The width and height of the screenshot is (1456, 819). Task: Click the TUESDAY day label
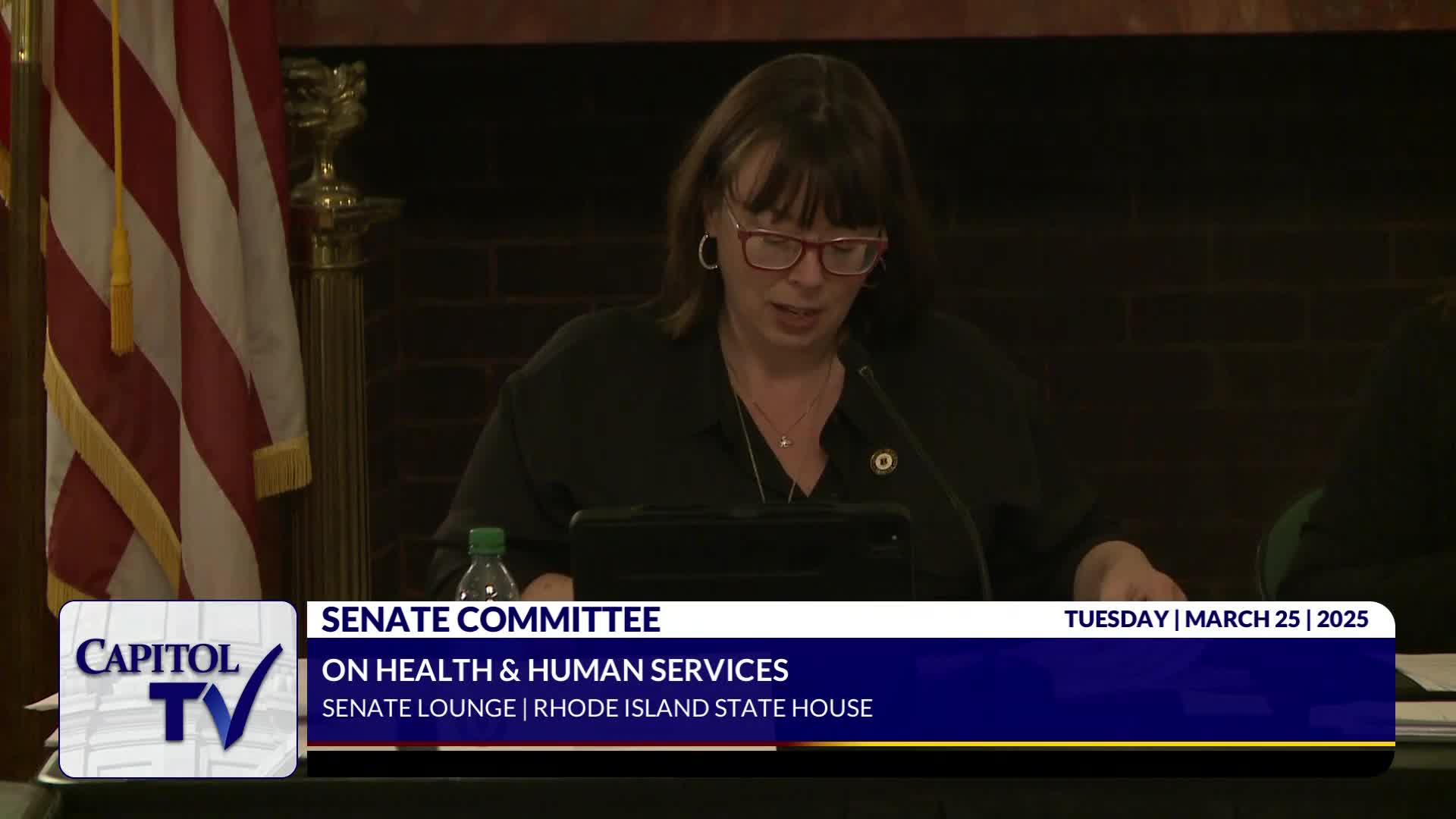point(1116,619)
